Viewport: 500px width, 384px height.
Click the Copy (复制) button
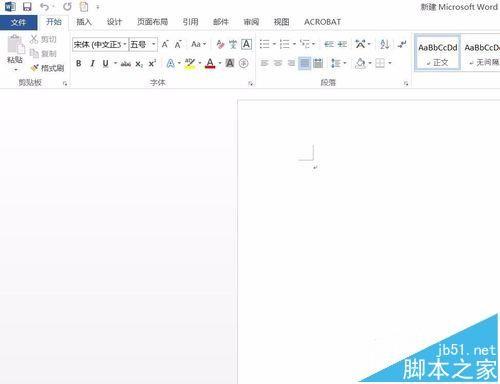pos(43,53)
